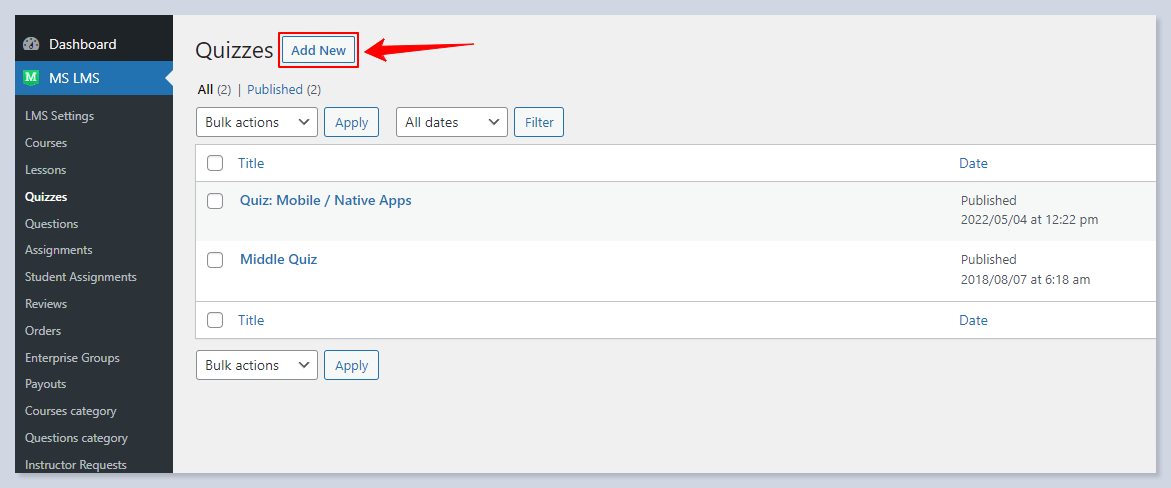Click the Dashboard gauge icon
This screenshot has height=488, width=1171.
click(31, 44)
